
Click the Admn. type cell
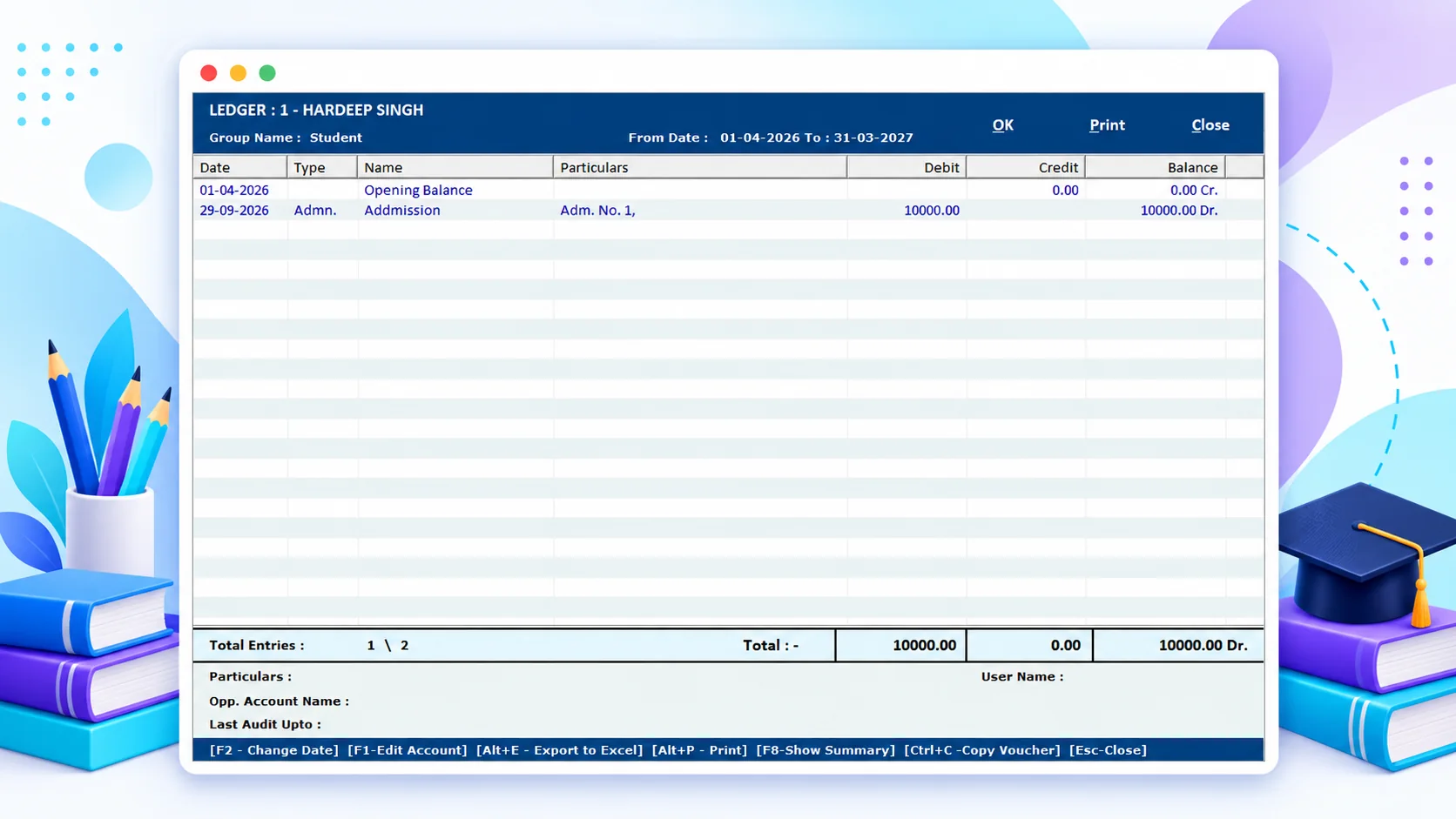(315, 210)
